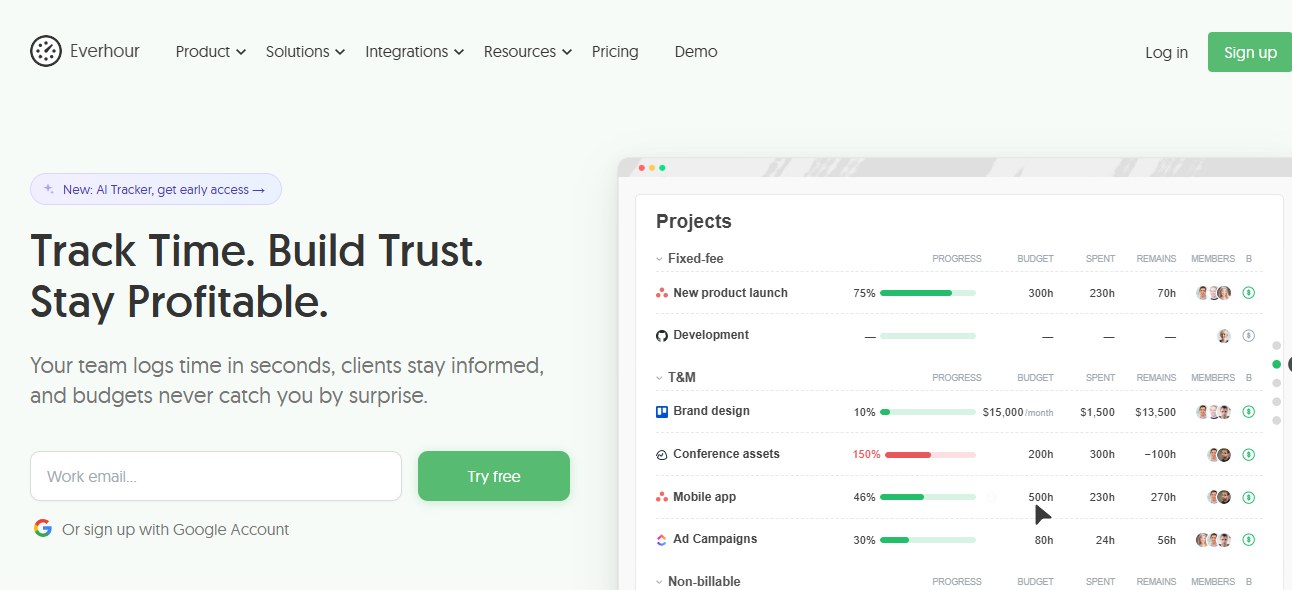Open the Product dropdown menu
Screen dimensions: 1292x590
pos(210,51)
